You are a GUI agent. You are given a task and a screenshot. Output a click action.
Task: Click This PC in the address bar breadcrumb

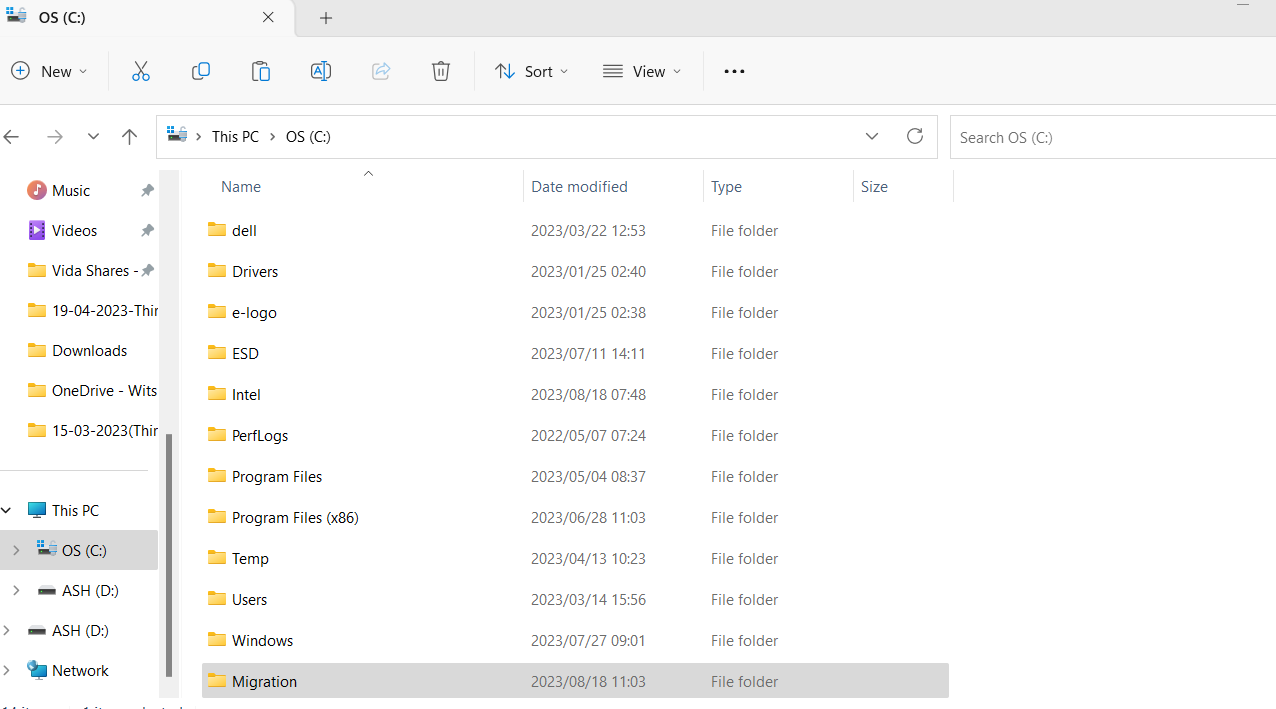pos(234,136)
